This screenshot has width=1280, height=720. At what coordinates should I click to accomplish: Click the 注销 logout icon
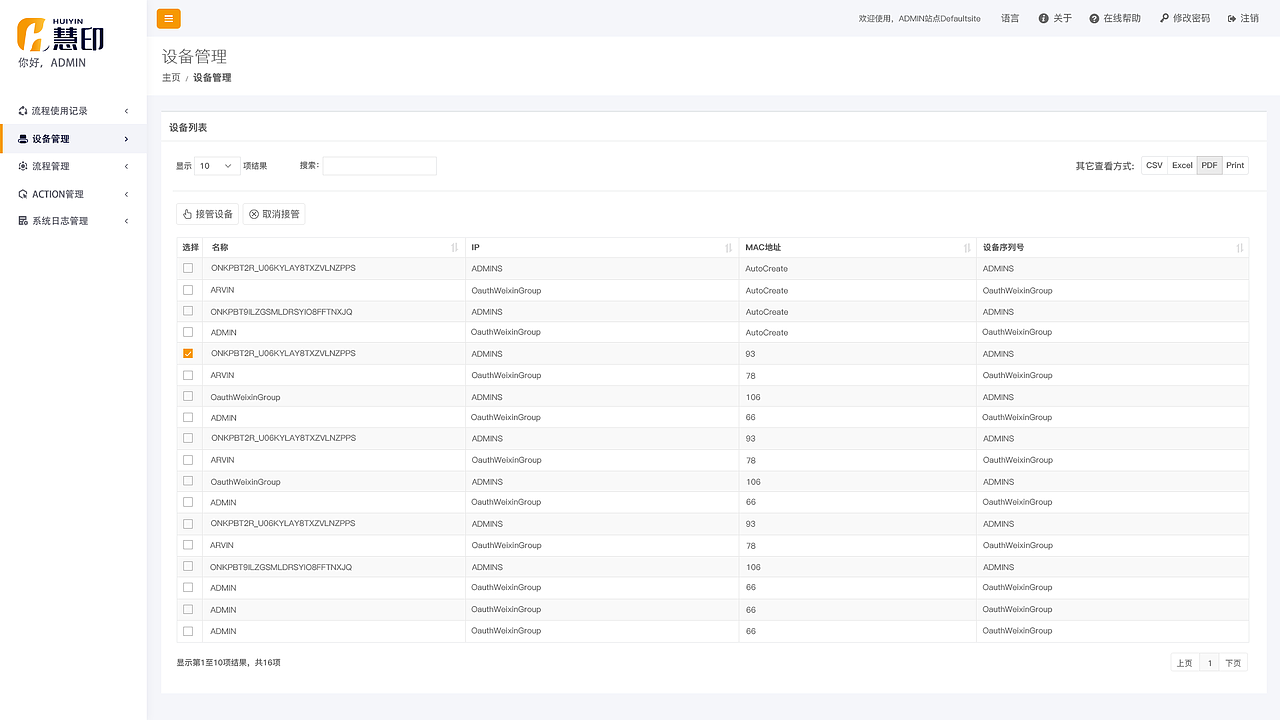coord(1232,19)
